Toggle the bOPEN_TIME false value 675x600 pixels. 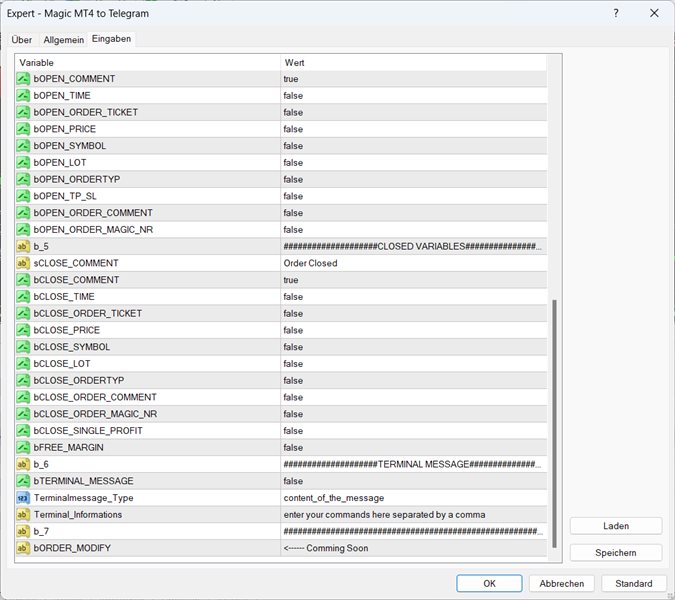292,95
